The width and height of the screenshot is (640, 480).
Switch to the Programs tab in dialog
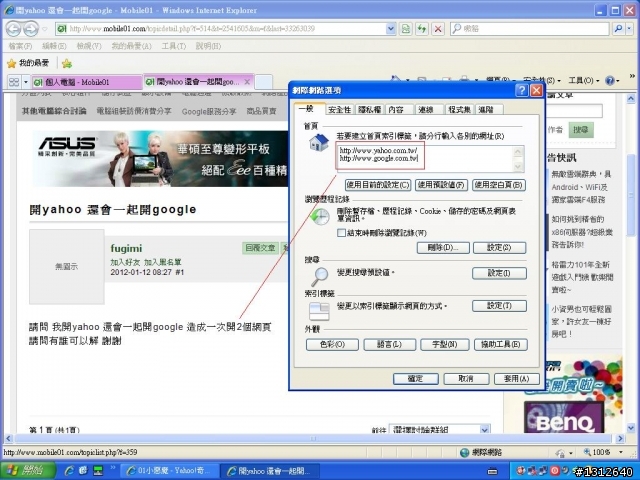tap(459, 109)
